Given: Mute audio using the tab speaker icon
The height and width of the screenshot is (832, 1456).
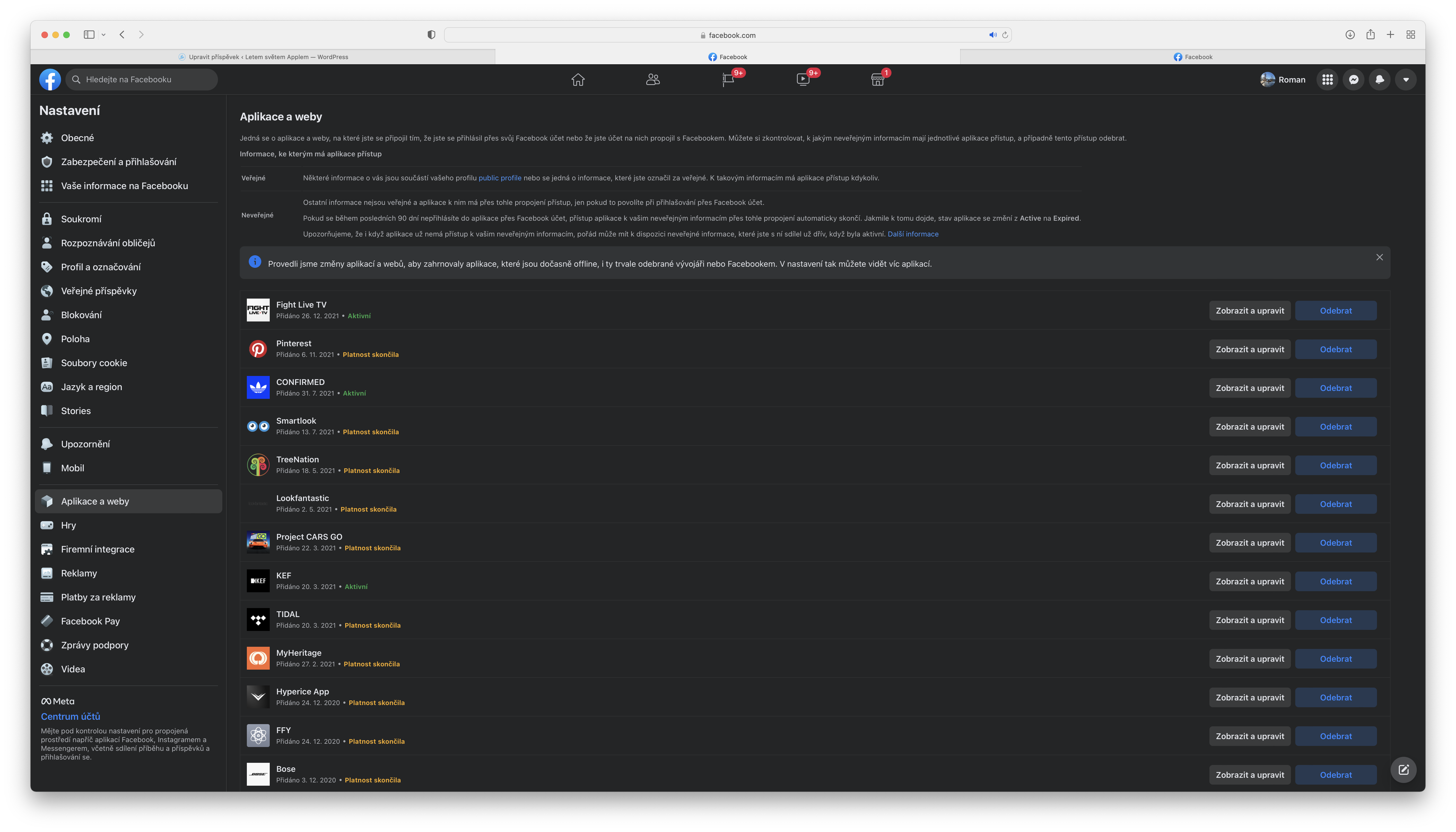Looking at the screenshot, I should pos(993,35).
